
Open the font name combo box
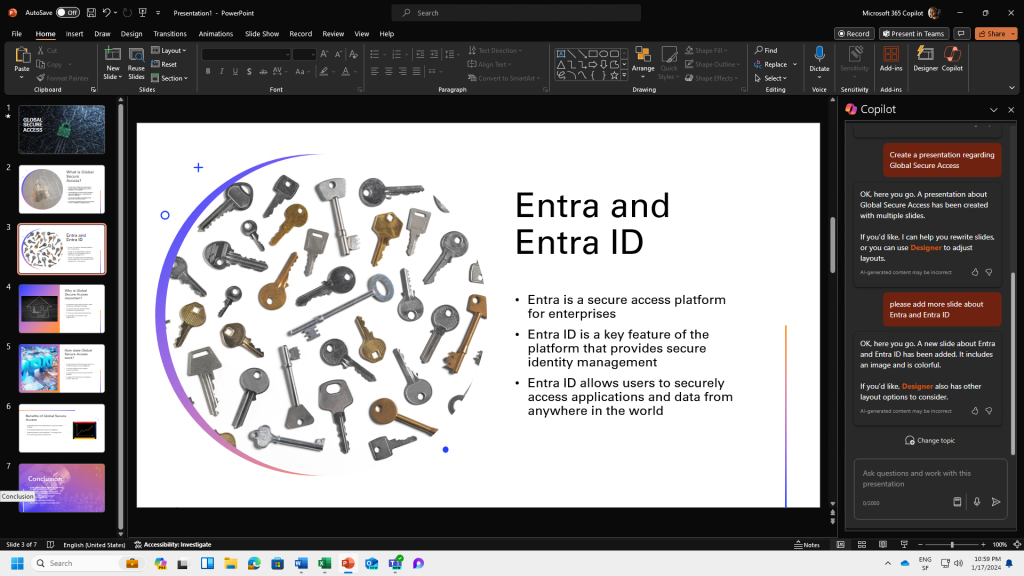246,54
